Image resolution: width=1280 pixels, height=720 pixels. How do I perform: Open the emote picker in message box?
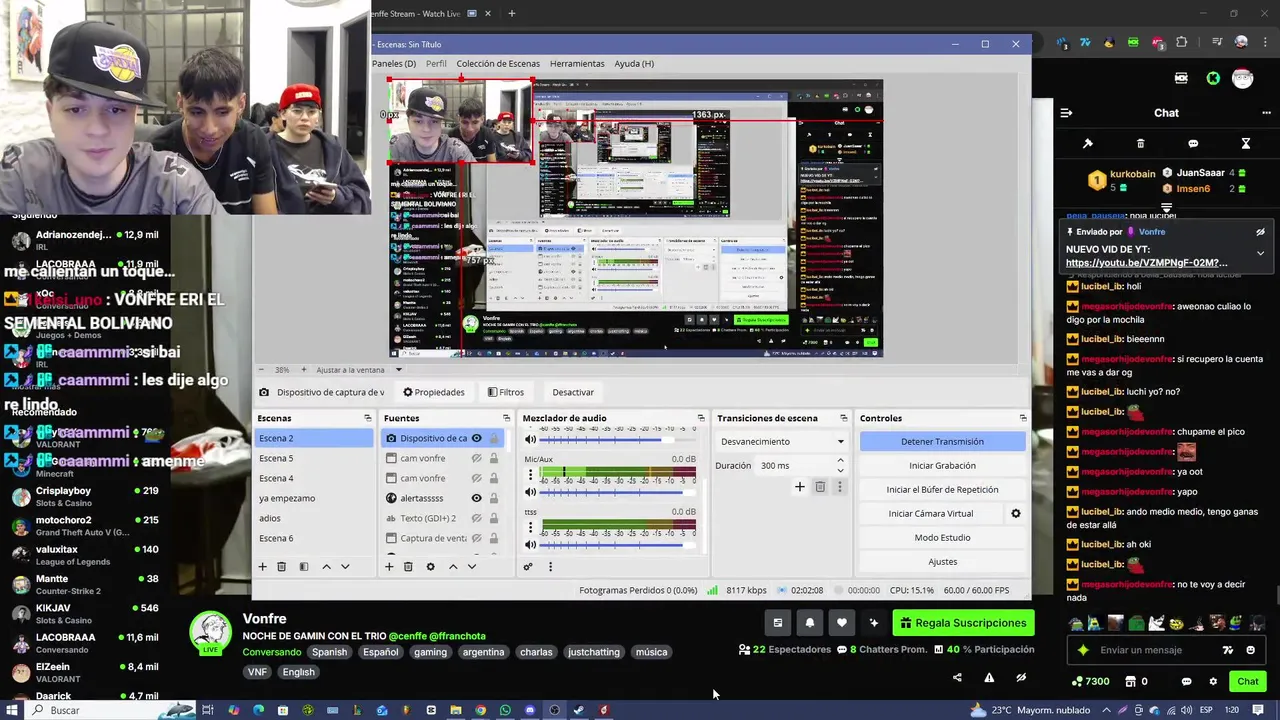pos(1250,650)
